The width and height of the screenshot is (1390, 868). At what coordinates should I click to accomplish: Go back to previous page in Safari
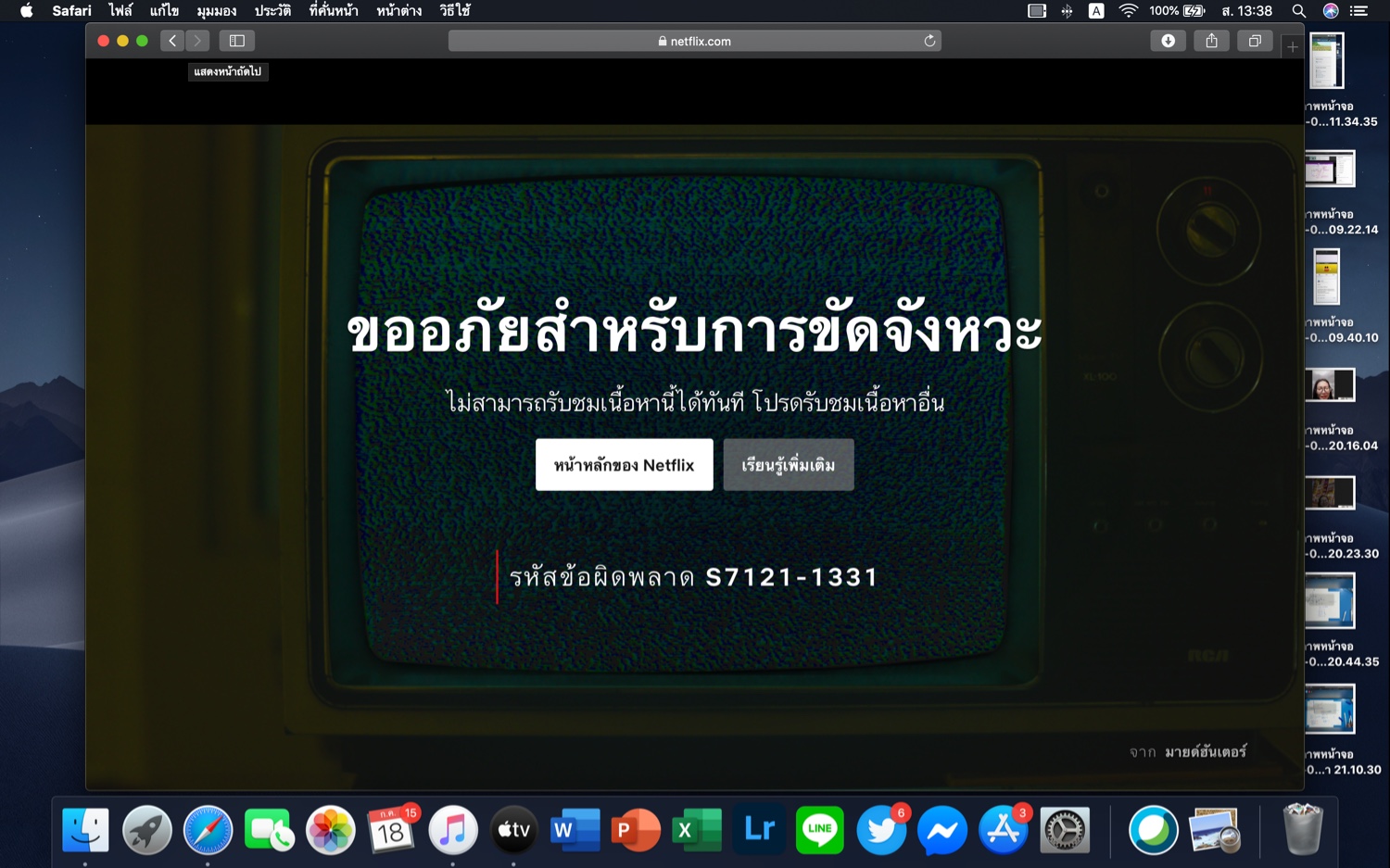(x=172, y=41)
